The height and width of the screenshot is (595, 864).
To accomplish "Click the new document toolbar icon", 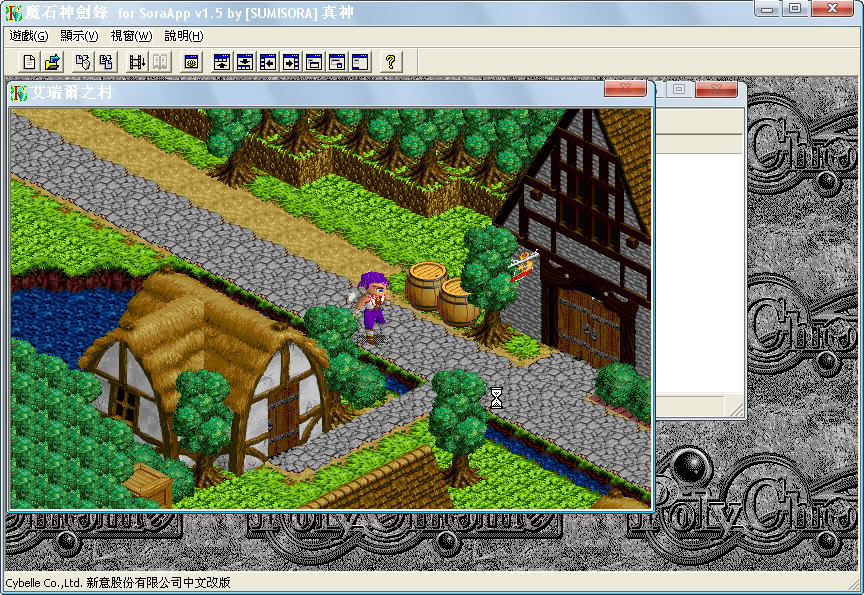I will (x=29, y=62).
